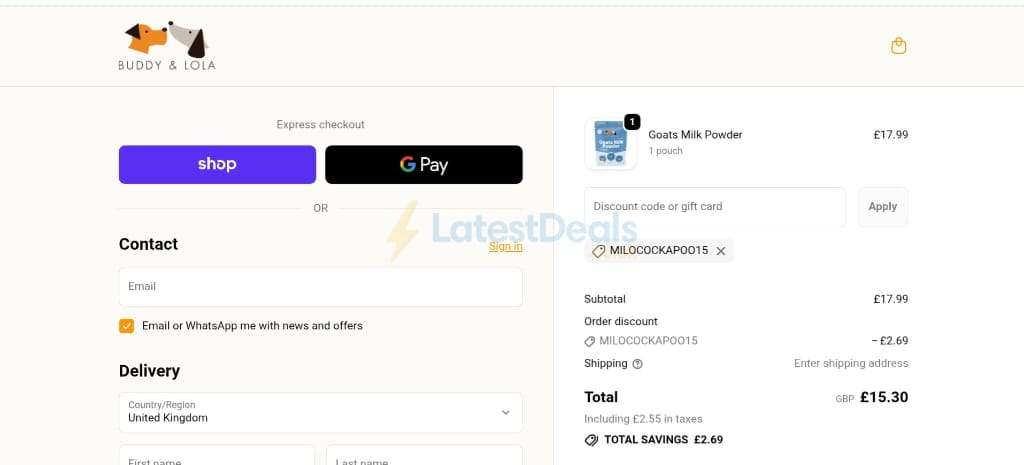The width and height of the screenshot is (1024, 465).
Task: Click the tag icon in discount chip
Action: point(598,251)
